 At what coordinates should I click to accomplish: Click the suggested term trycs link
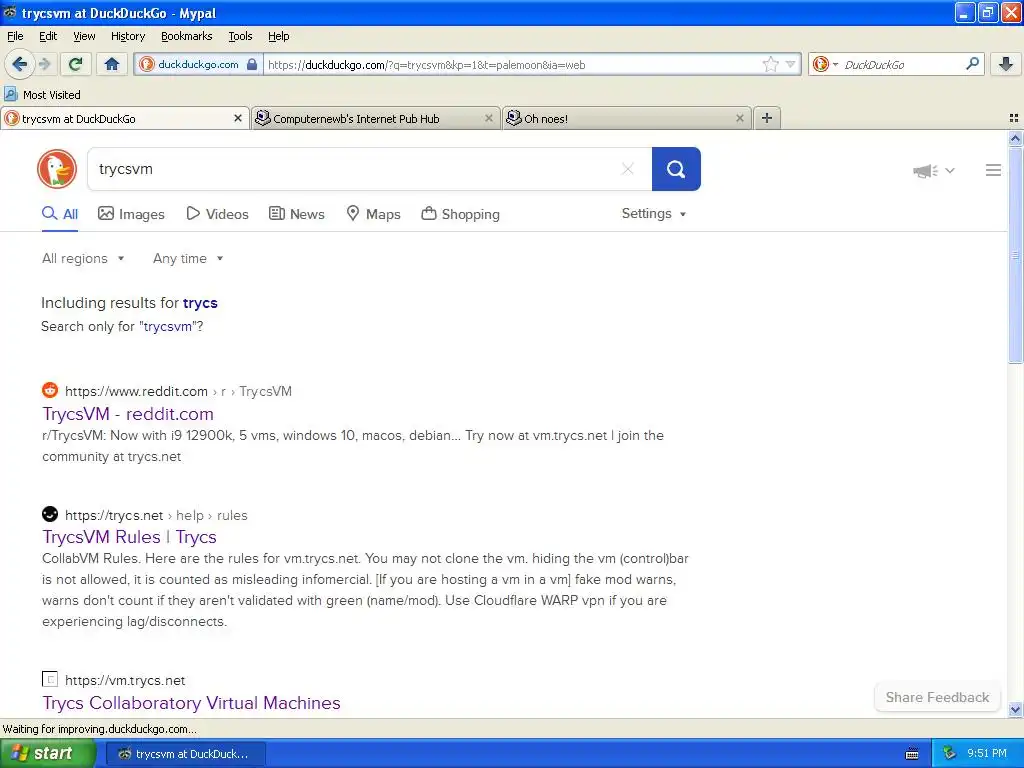click(200, 303)
